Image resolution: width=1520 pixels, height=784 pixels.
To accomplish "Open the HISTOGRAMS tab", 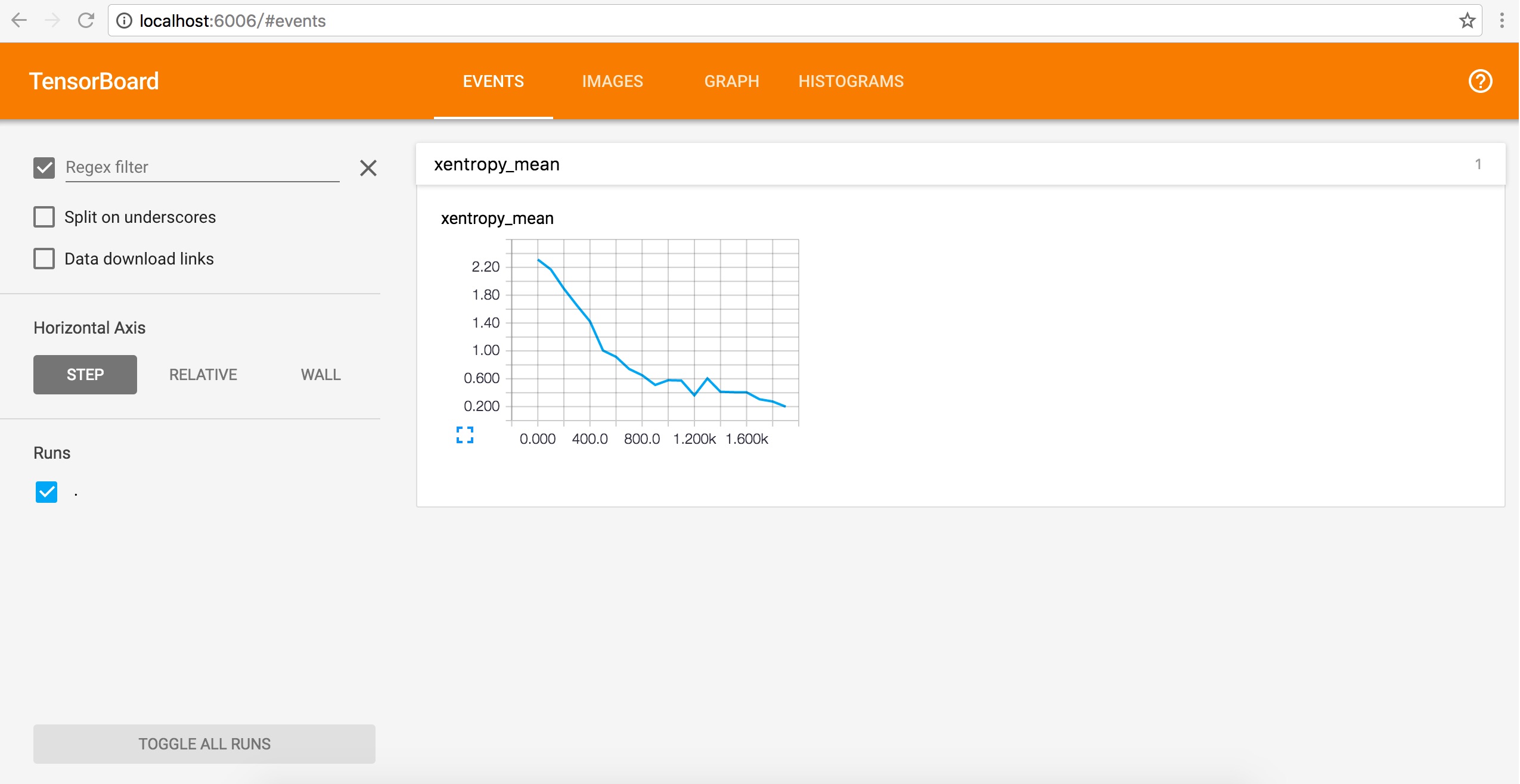I will 851,81.
